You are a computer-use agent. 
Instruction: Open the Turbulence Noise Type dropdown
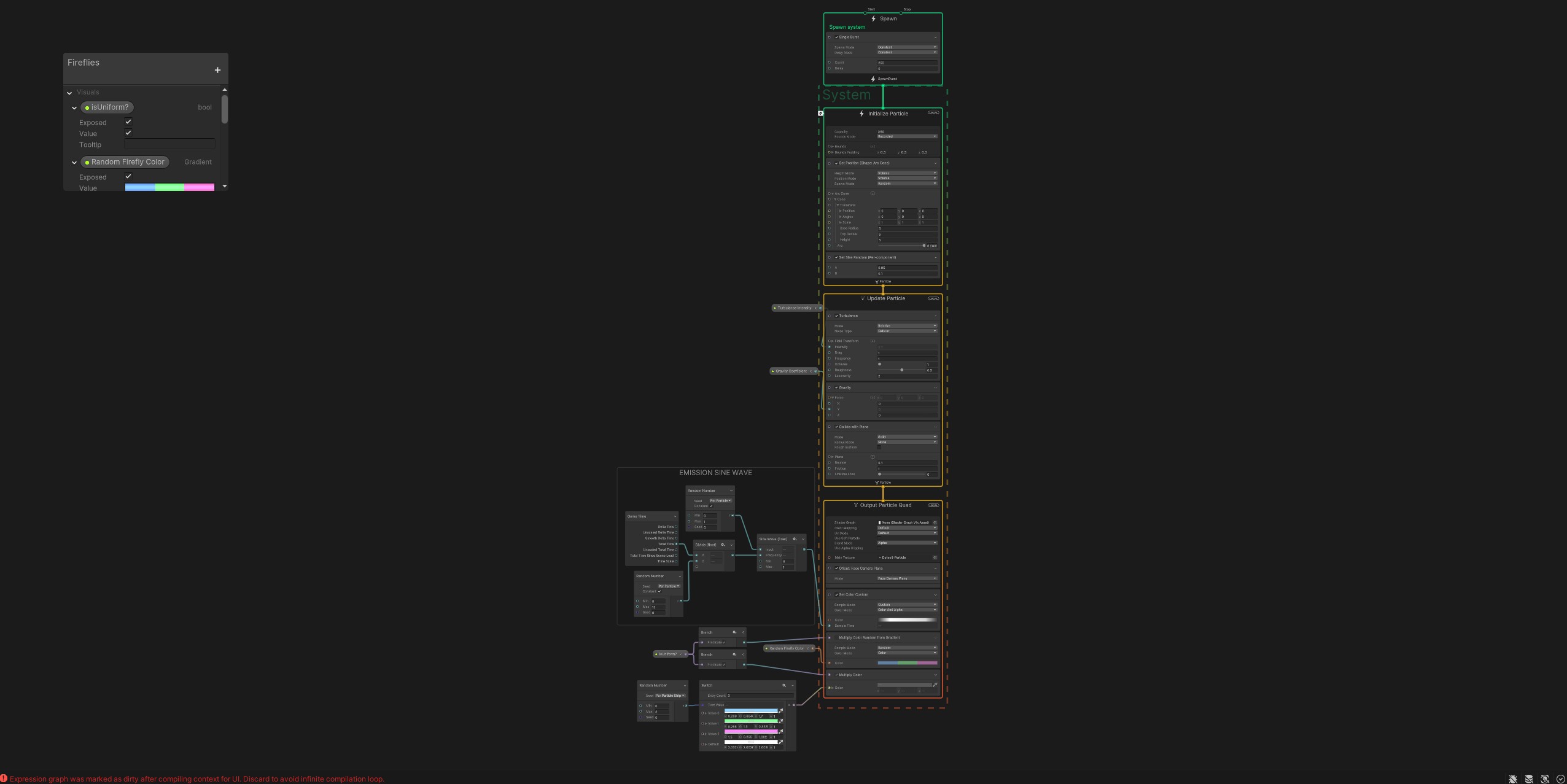[907, 331]
